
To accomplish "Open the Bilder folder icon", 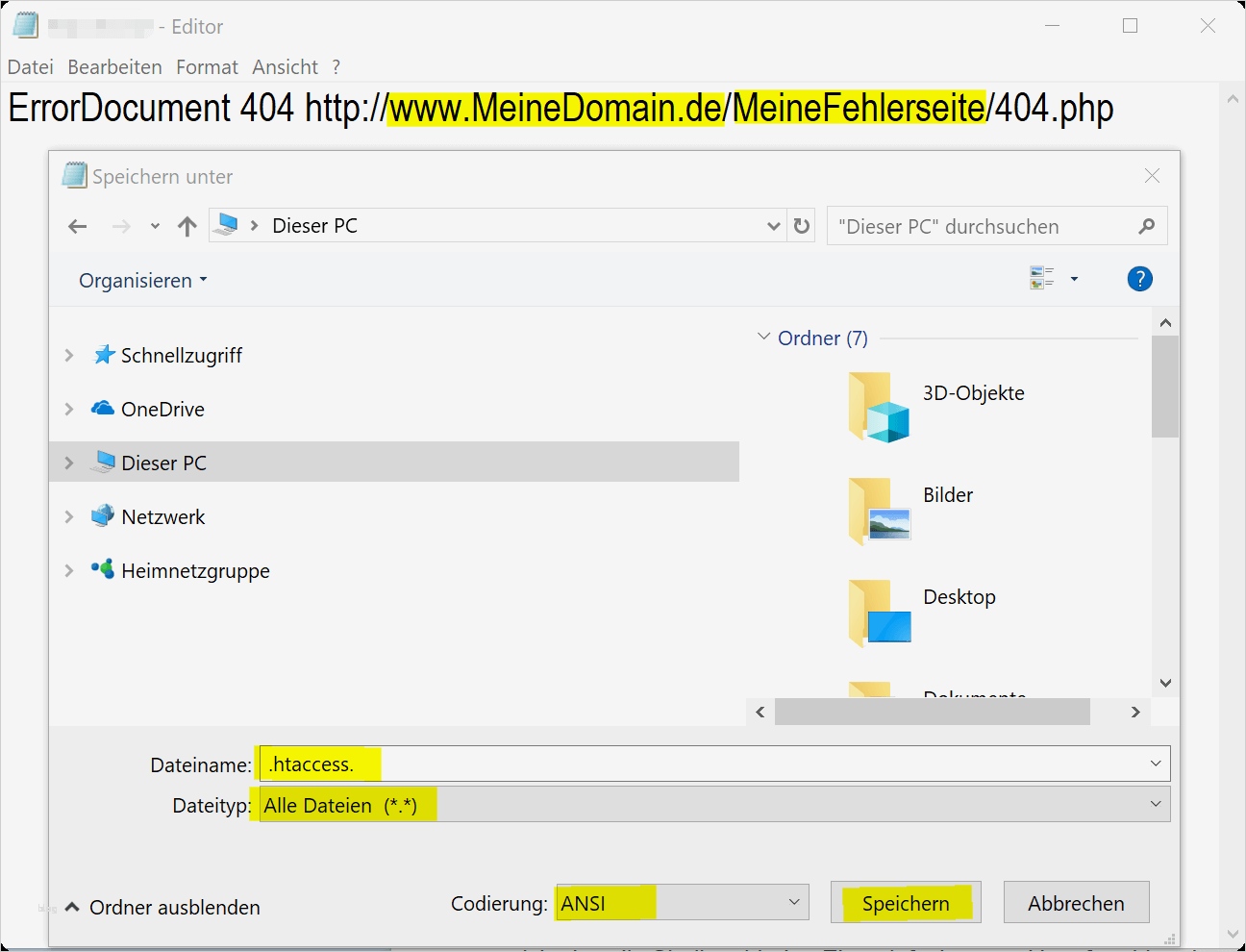I will coord(880,511).
